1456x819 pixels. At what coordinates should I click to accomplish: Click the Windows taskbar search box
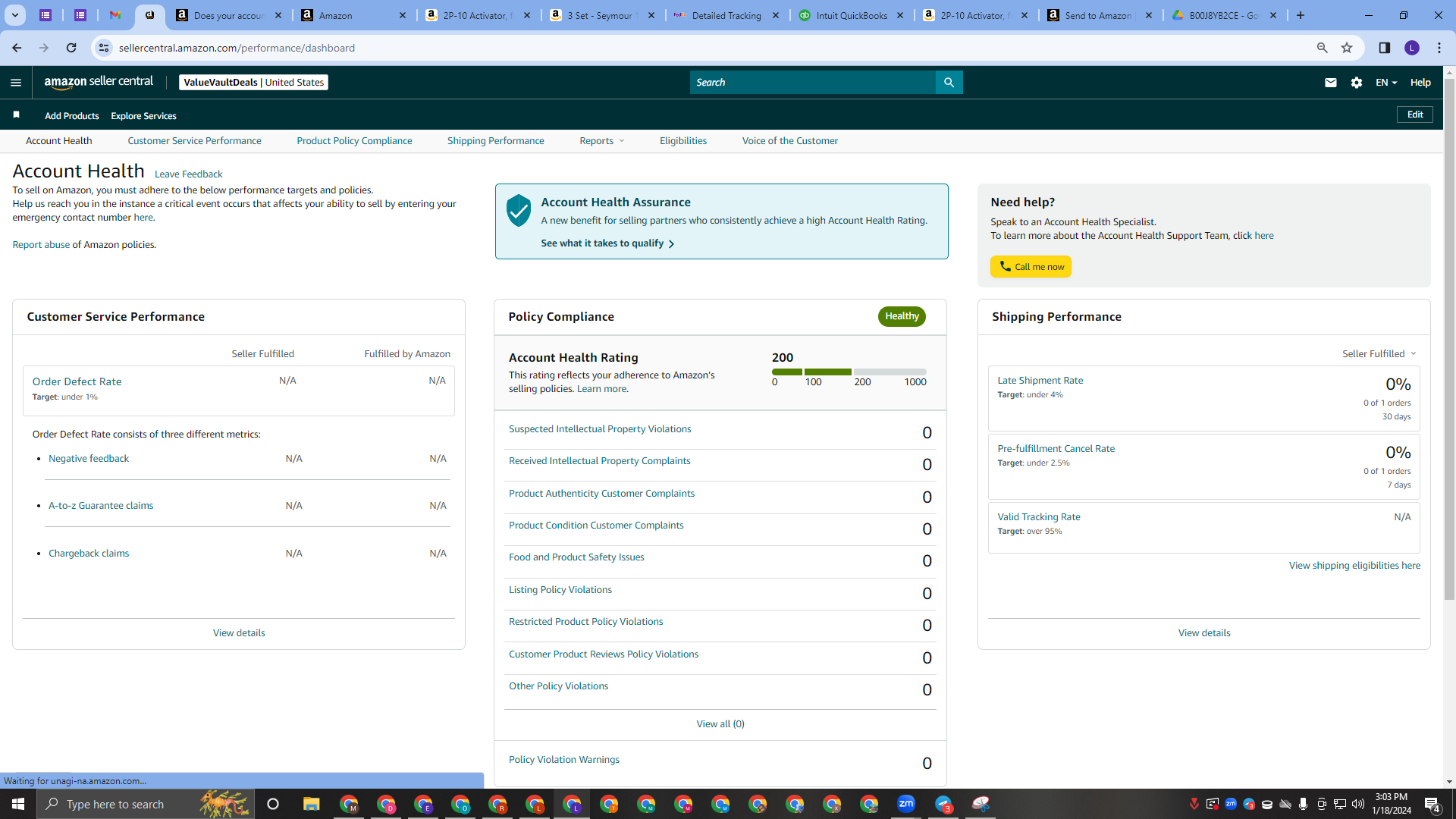(146, 804)
